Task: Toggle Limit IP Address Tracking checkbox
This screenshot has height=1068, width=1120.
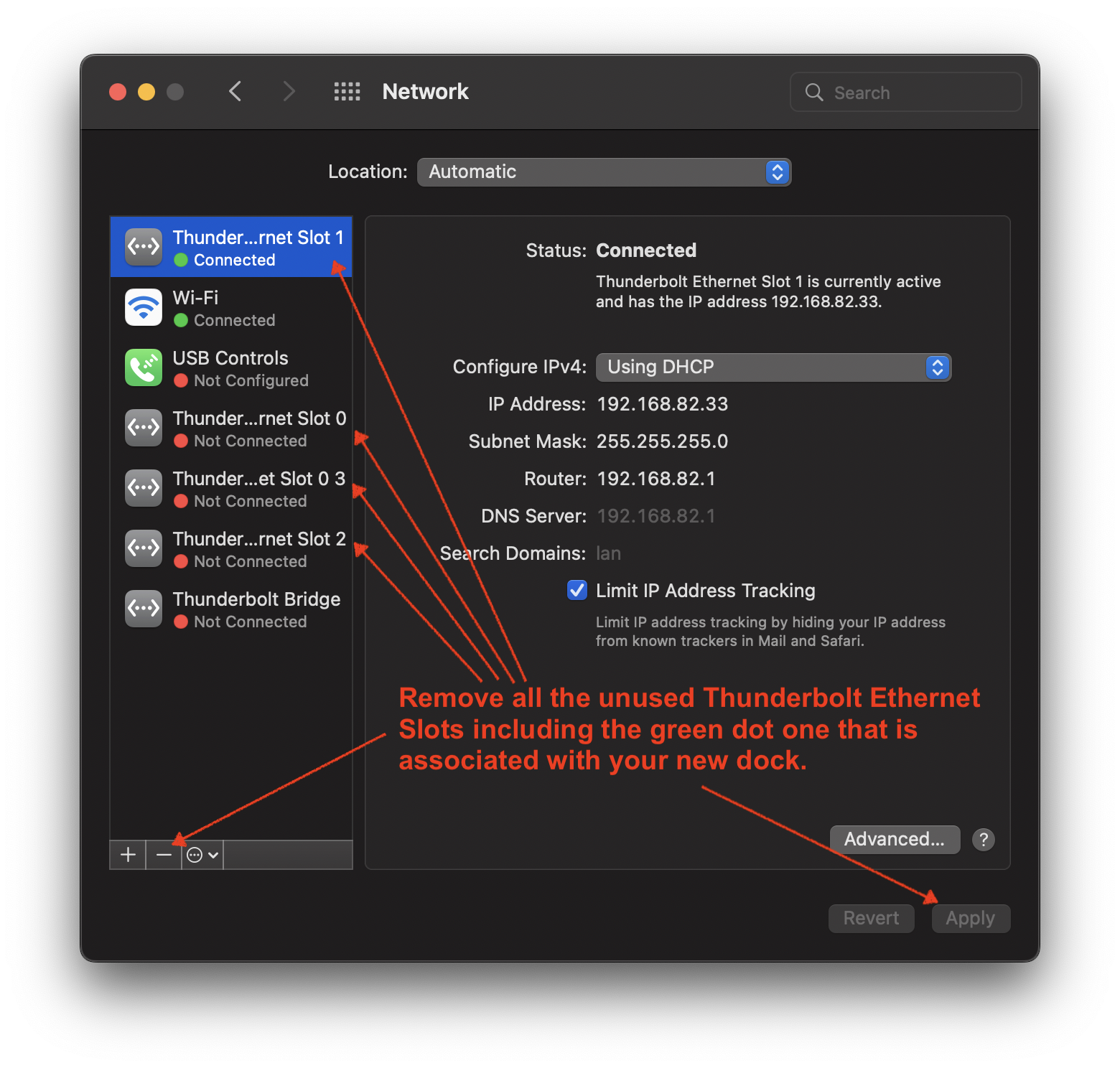Action: 577,590
